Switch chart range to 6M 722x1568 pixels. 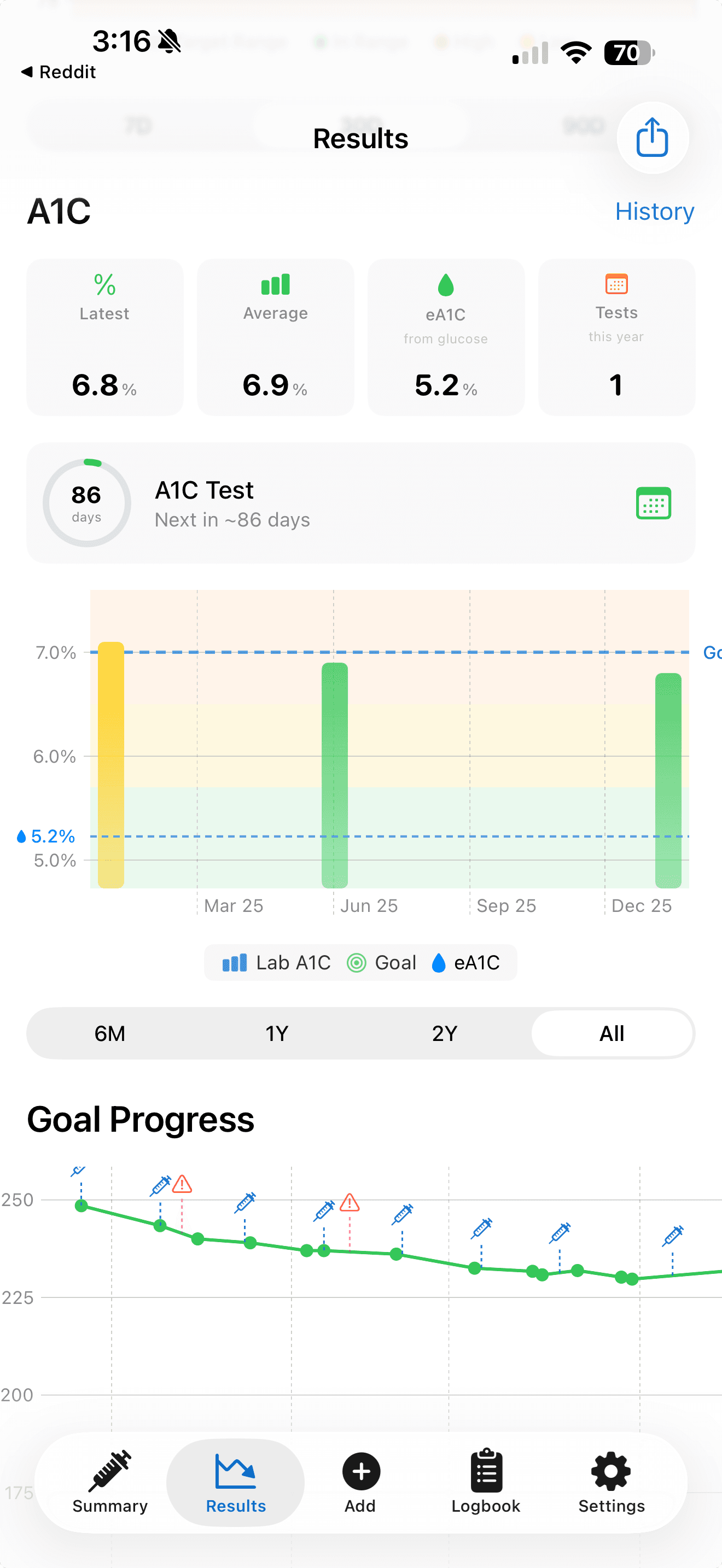click(109, 1033)
